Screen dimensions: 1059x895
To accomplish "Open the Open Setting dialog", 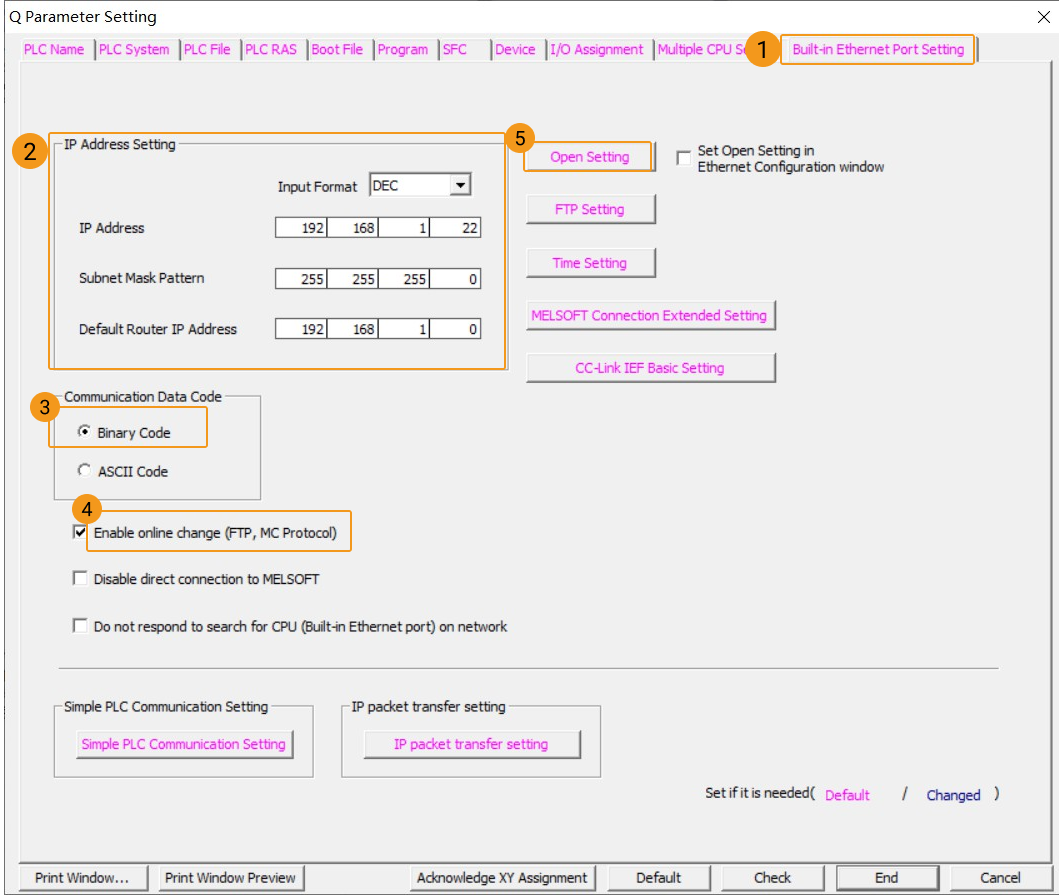I will pyautogui.click(x=588, y=157).
